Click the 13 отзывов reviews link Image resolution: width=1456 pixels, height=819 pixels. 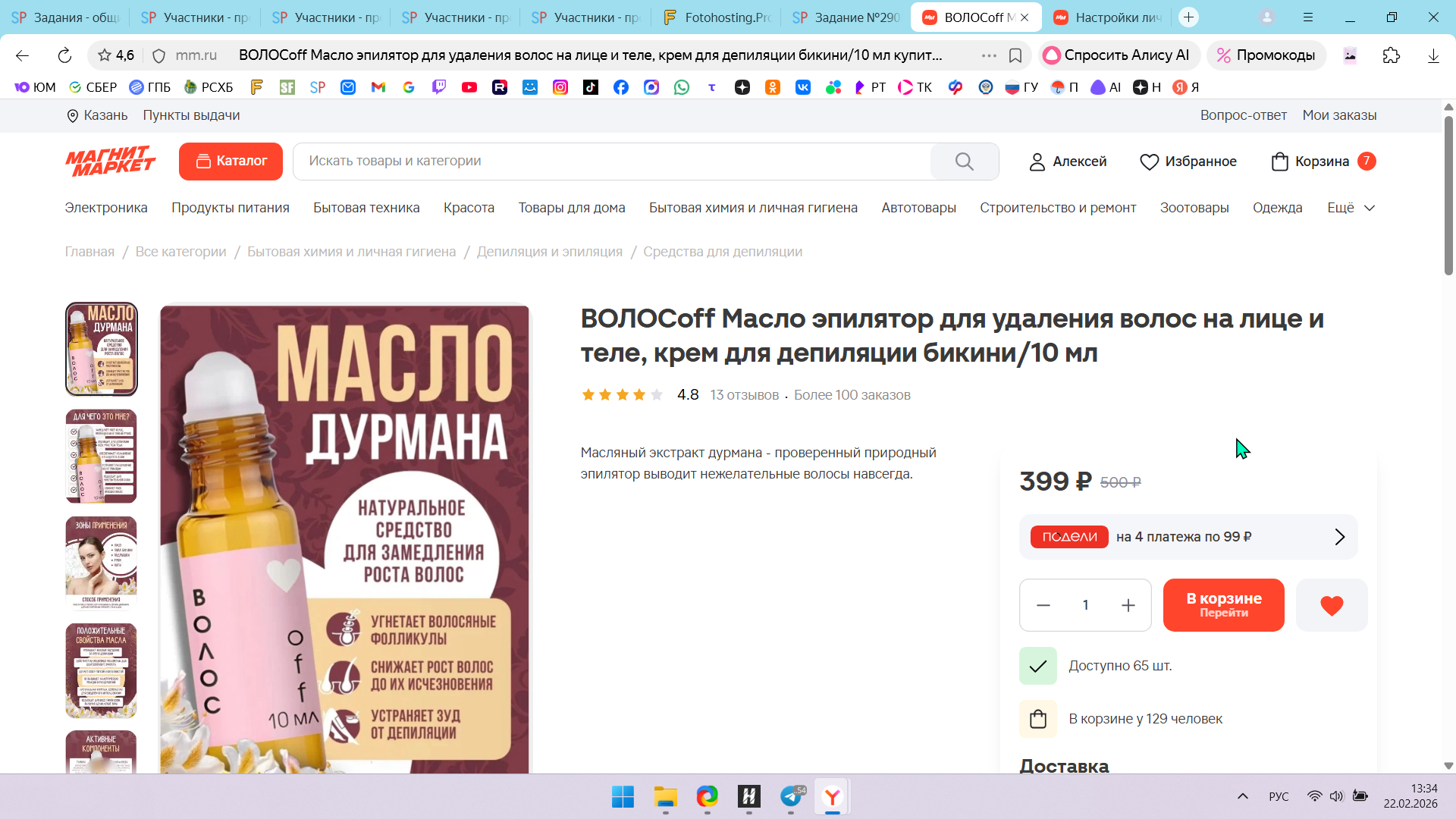pyautogui.click(x=744, y=395)
